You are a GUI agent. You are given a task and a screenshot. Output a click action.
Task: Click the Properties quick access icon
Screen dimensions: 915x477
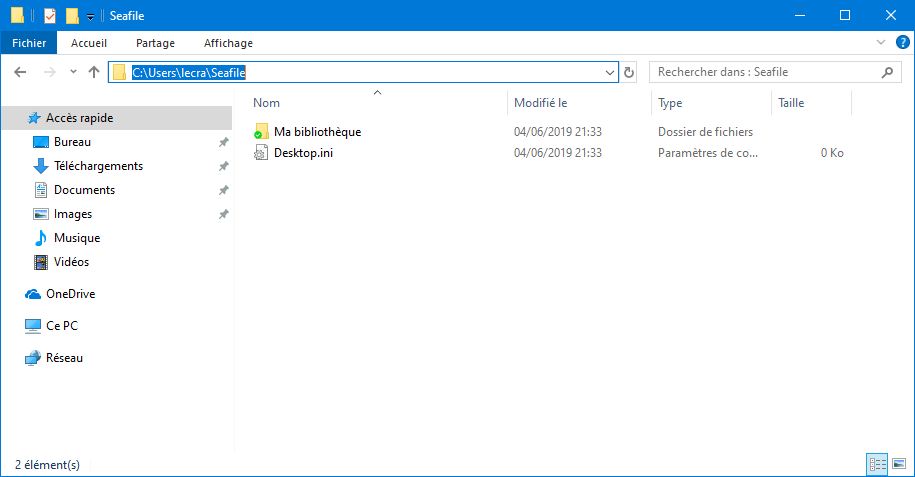pos(50,16)
